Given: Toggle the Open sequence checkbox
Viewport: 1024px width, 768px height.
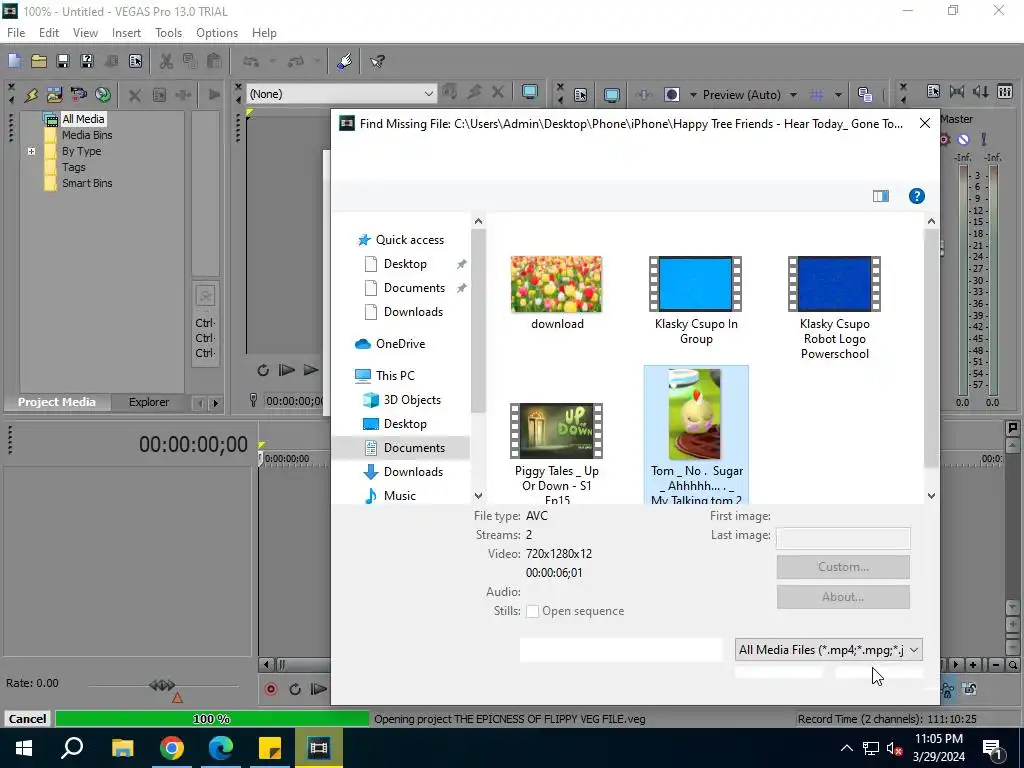Looking at the screenshot, I should point(532,611).
